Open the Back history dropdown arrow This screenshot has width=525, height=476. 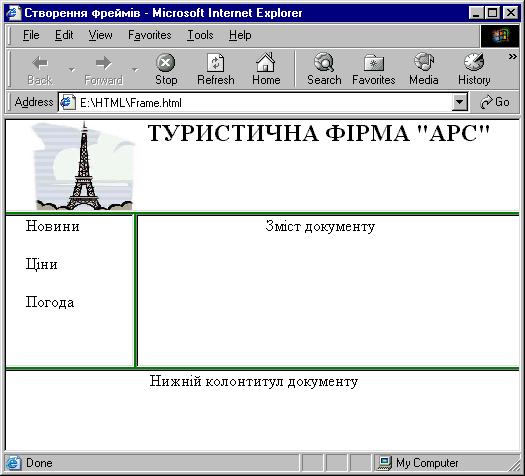pyautogui.click(x=71, y=69)
